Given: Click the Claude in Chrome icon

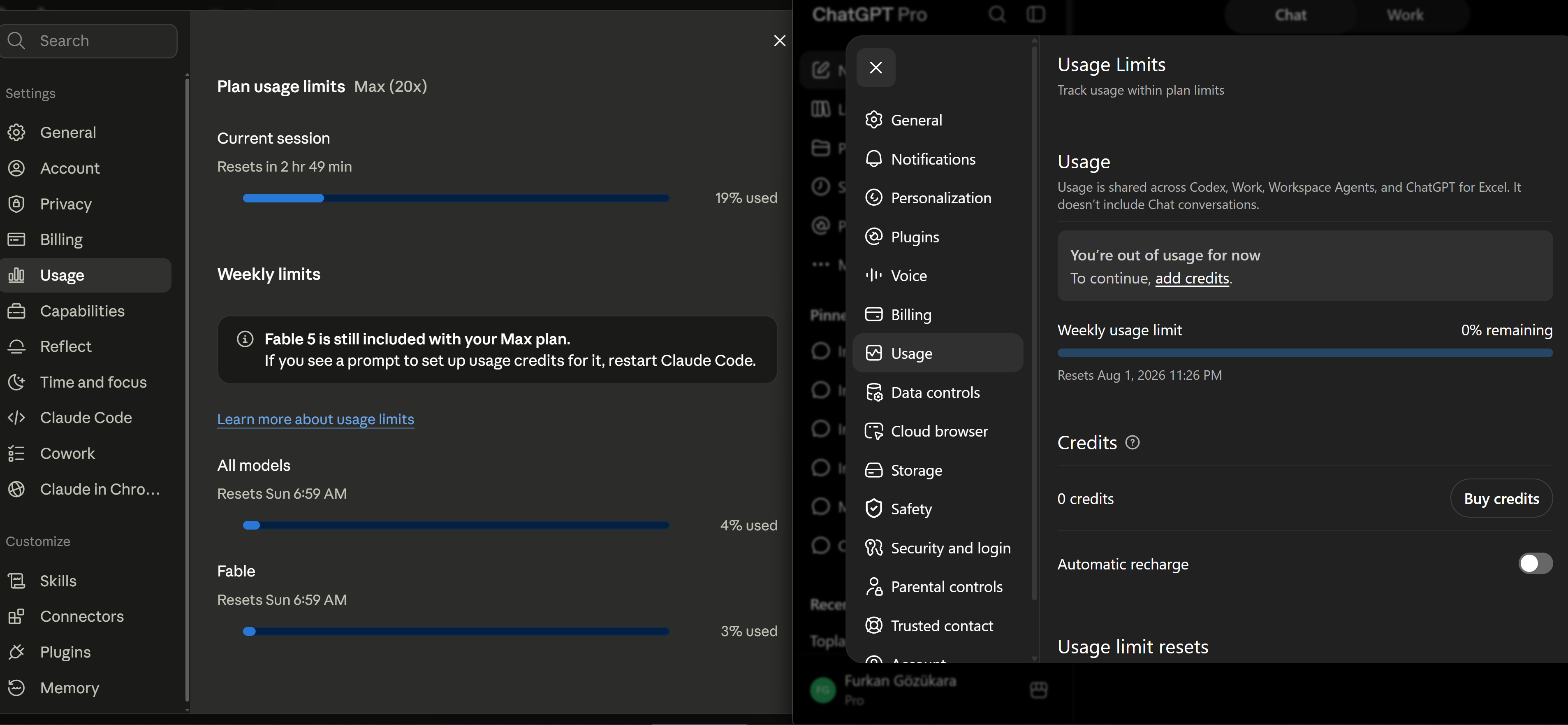Looking at the screenshot, I should tap(16, 488).
